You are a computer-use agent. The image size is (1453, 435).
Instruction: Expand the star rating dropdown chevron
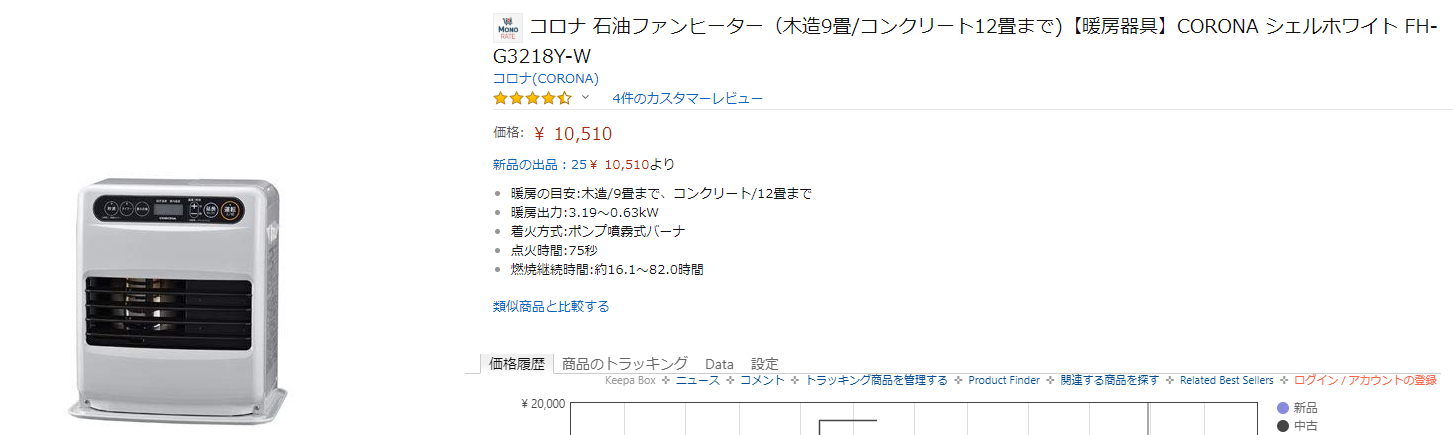(x=586, y=98)
